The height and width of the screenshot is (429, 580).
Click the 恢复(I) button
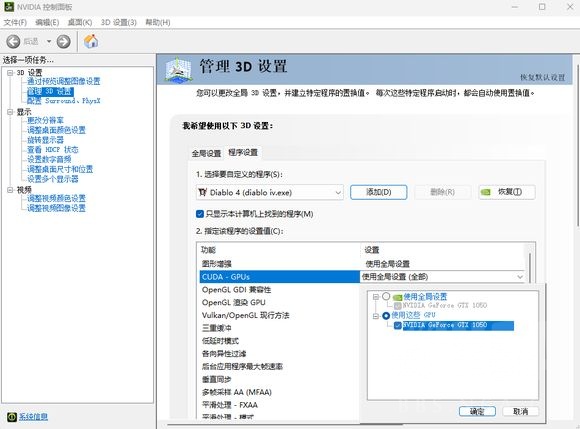tap(507, 192)
